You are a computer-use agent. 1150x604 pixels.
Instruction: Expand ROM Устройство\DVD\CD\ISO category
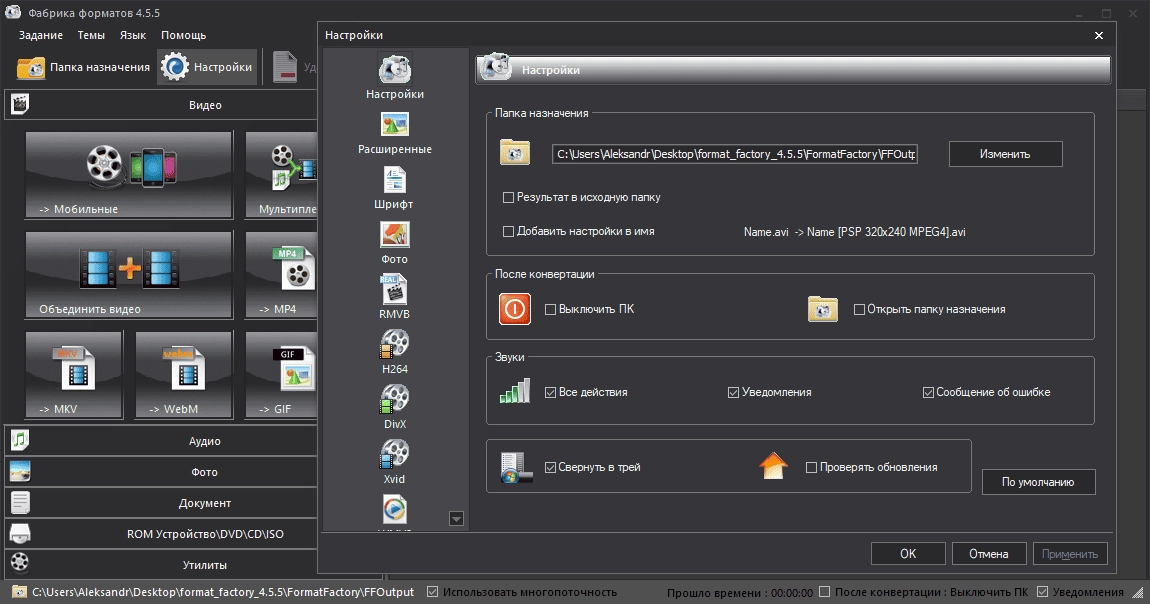[161, 534]
